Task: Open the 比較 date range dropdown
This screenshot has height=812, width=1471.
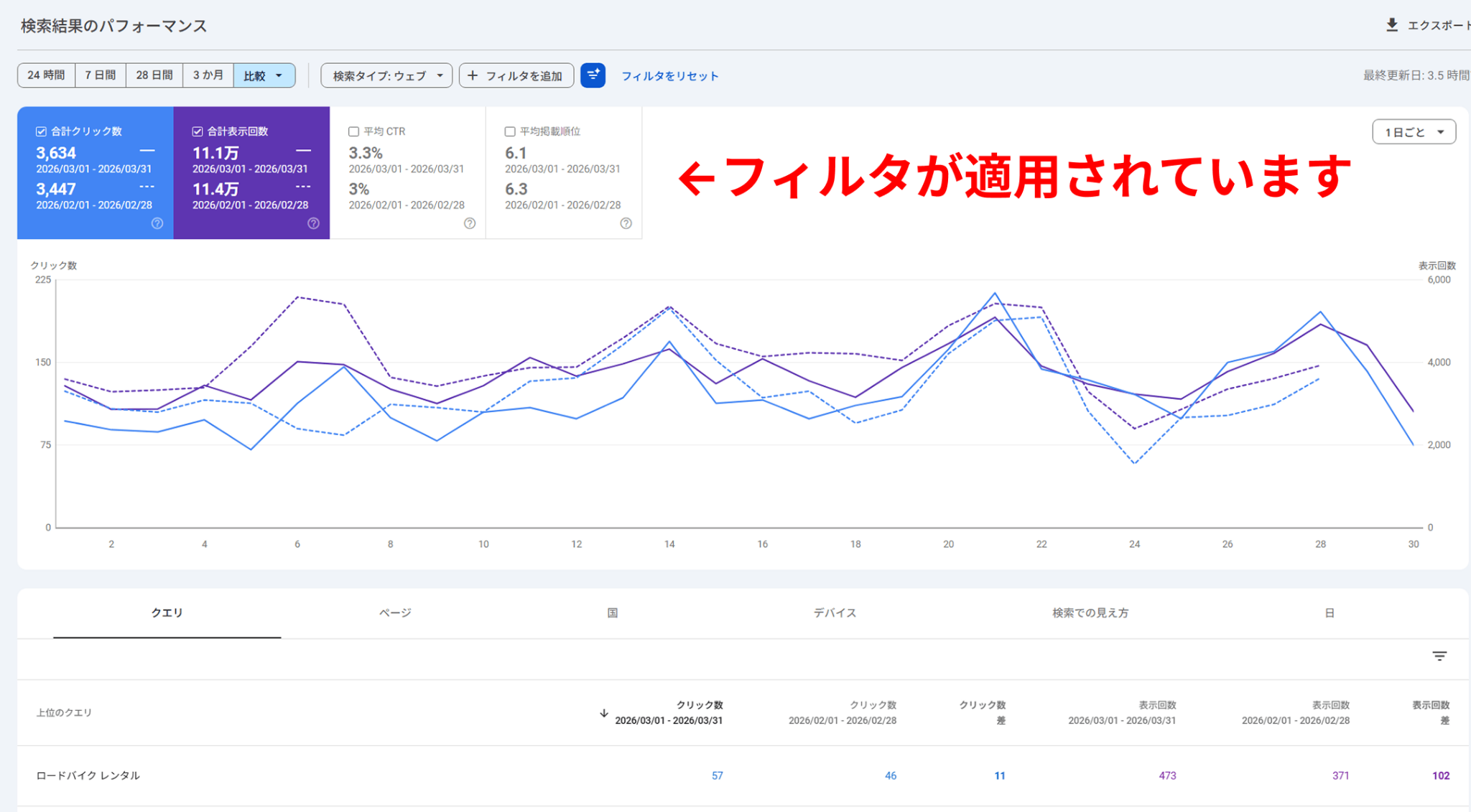Action: point(264,75)
